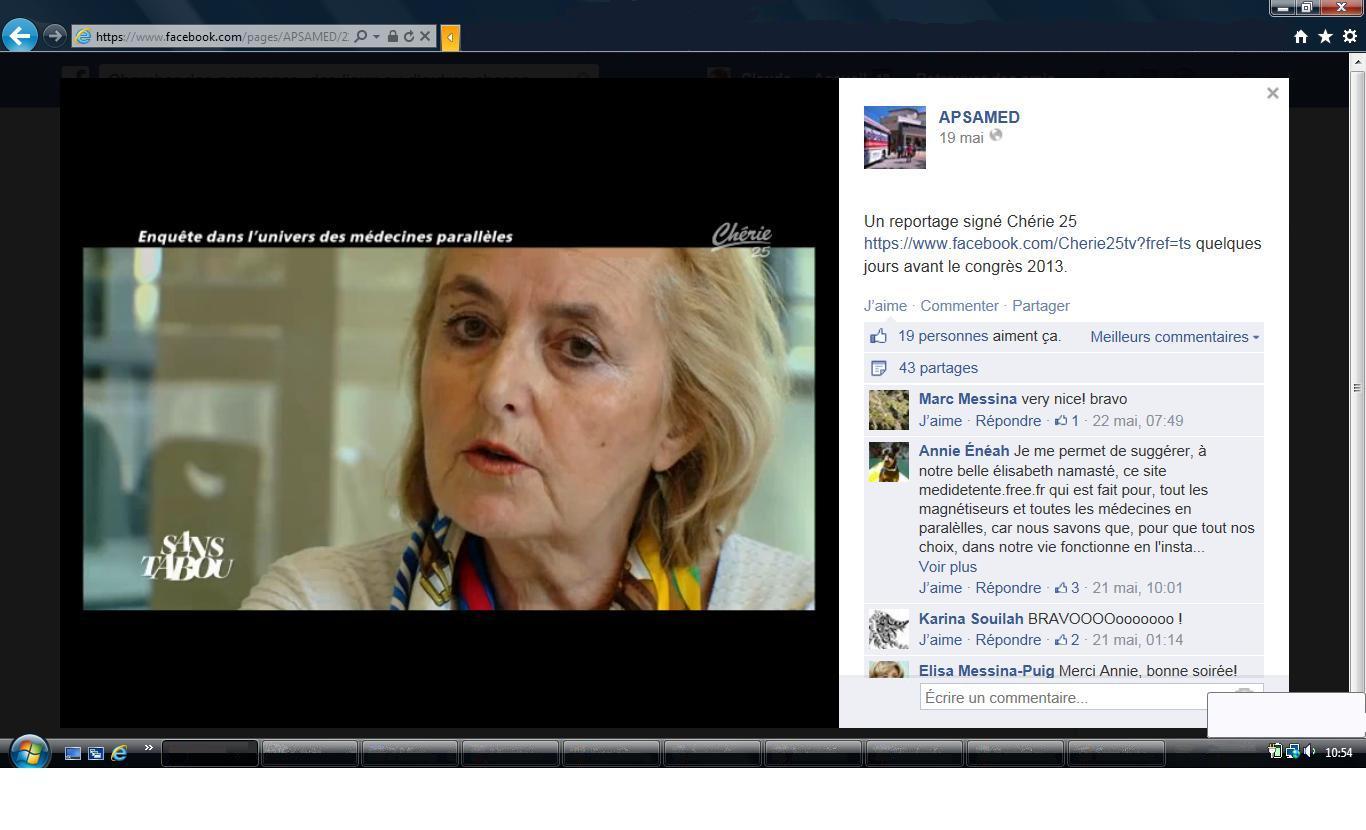The height and width of the screenshot is (830, 1366).
Task: Open the address bar autocomplete dropdown arrow
Action: [x=376, y=36]
